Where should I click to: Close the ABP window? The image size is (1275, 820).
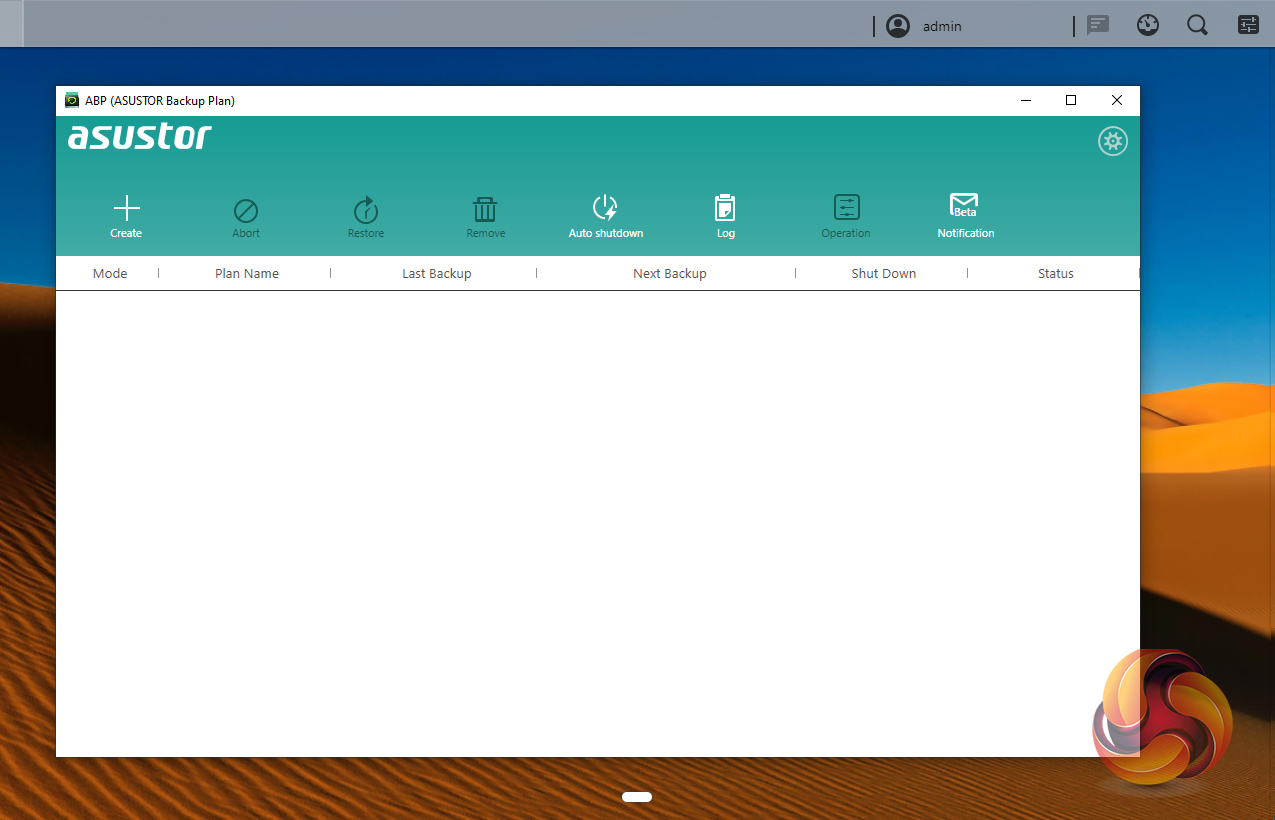click(1117, 100)
